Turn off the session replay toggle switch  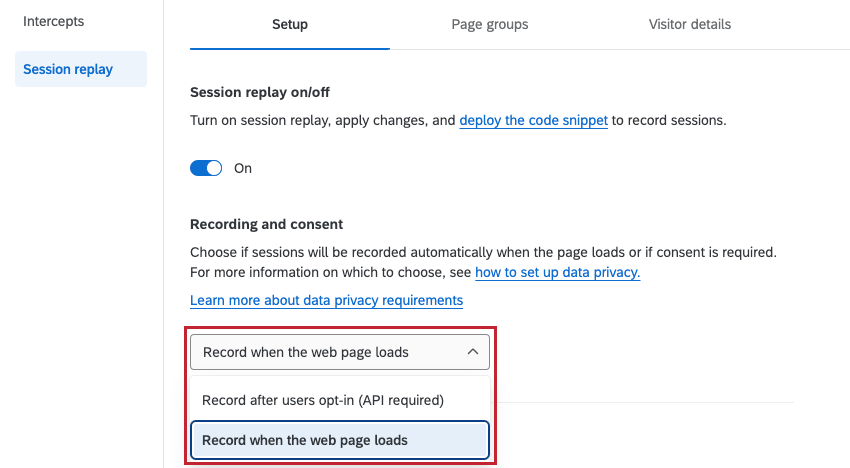pos(206,168)
